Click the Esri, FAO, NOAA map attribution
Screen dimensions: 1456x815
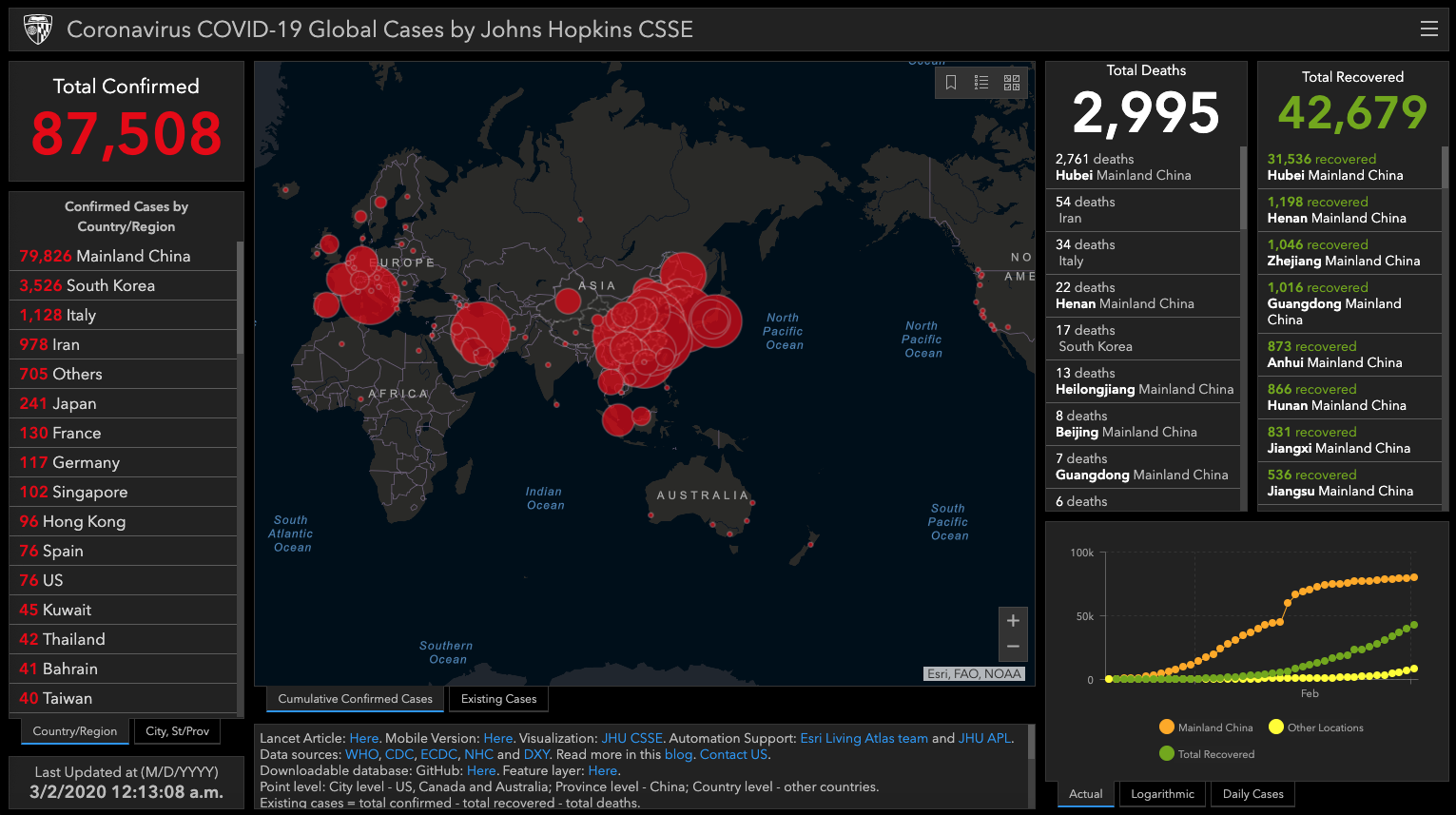(x=974, y=673)
